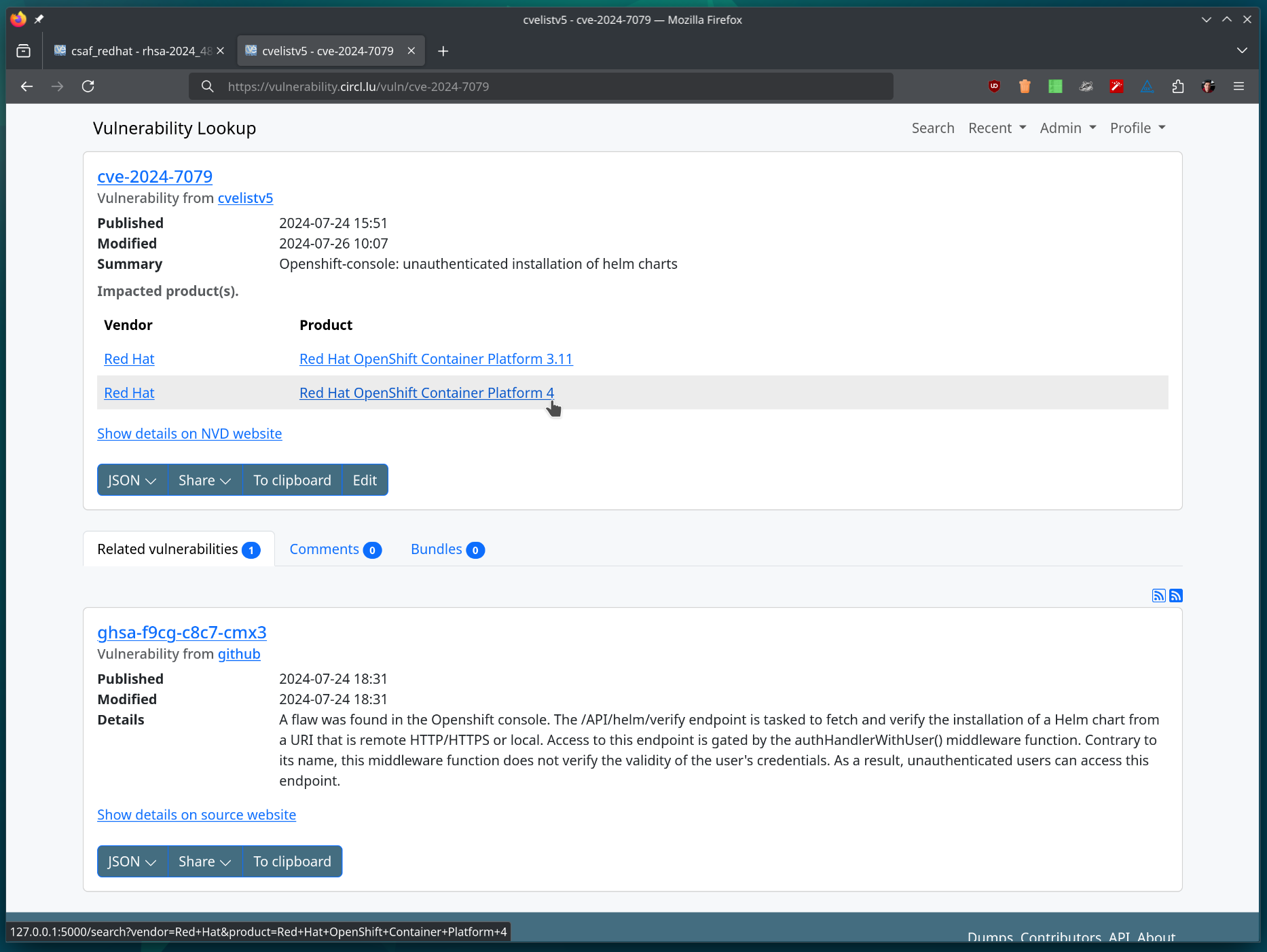Open the uBlock Origin extension icon
This screenshot has width=1267, height=952.
click(x=994, y=86)
